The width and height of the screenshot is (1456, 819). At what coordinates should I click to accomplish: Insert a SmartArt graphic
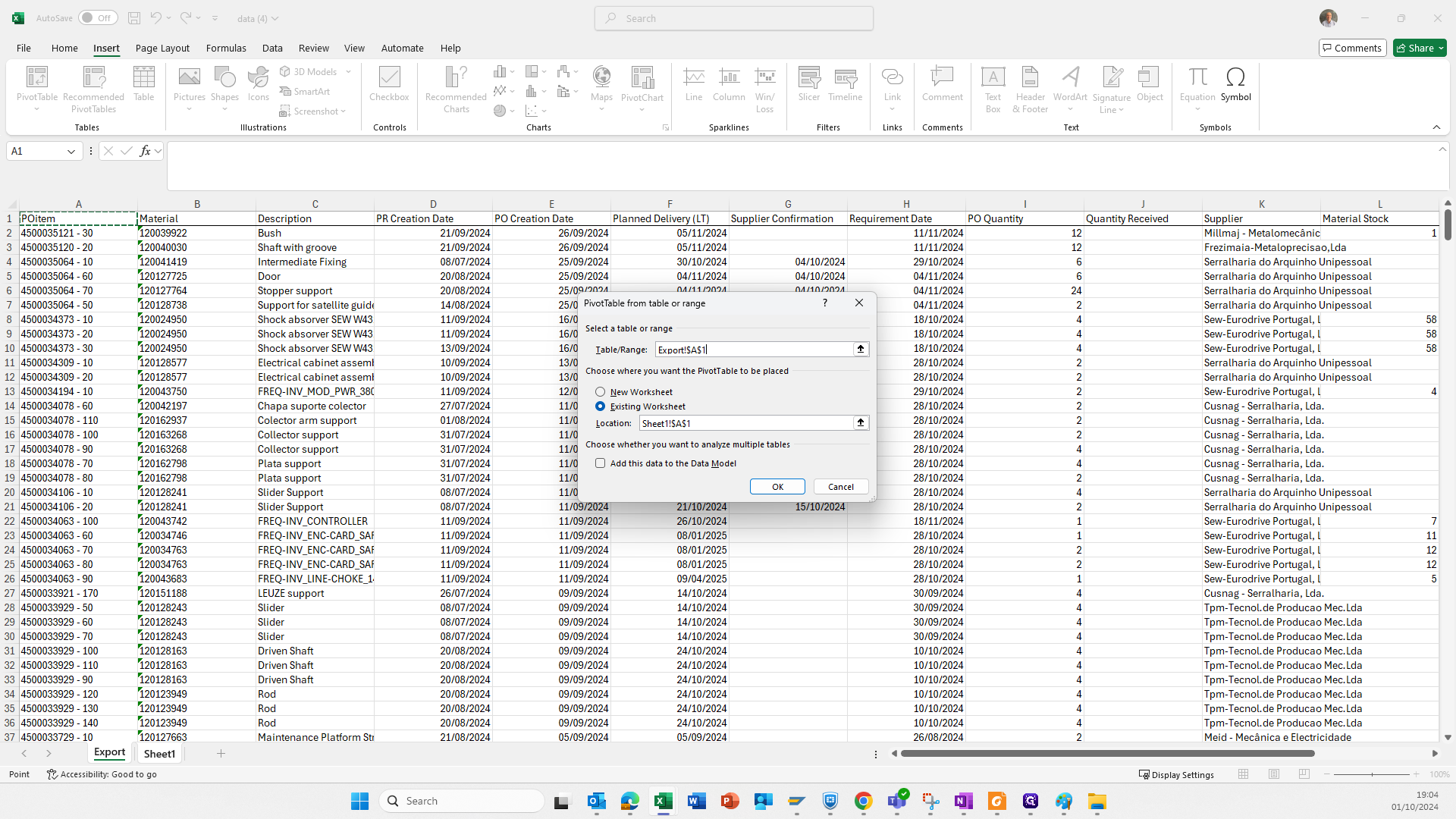click(305, 91)
